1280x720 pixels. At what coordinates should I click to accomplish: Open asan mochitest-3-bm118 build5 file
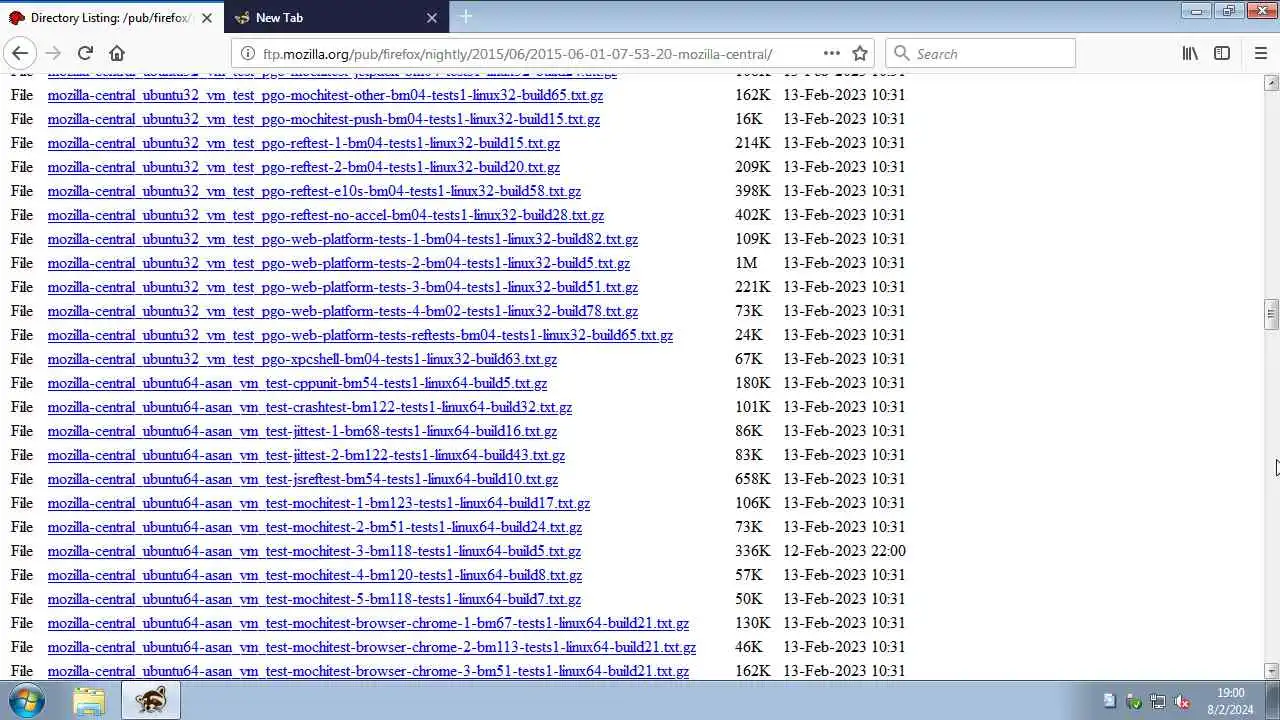click(314, 551)
